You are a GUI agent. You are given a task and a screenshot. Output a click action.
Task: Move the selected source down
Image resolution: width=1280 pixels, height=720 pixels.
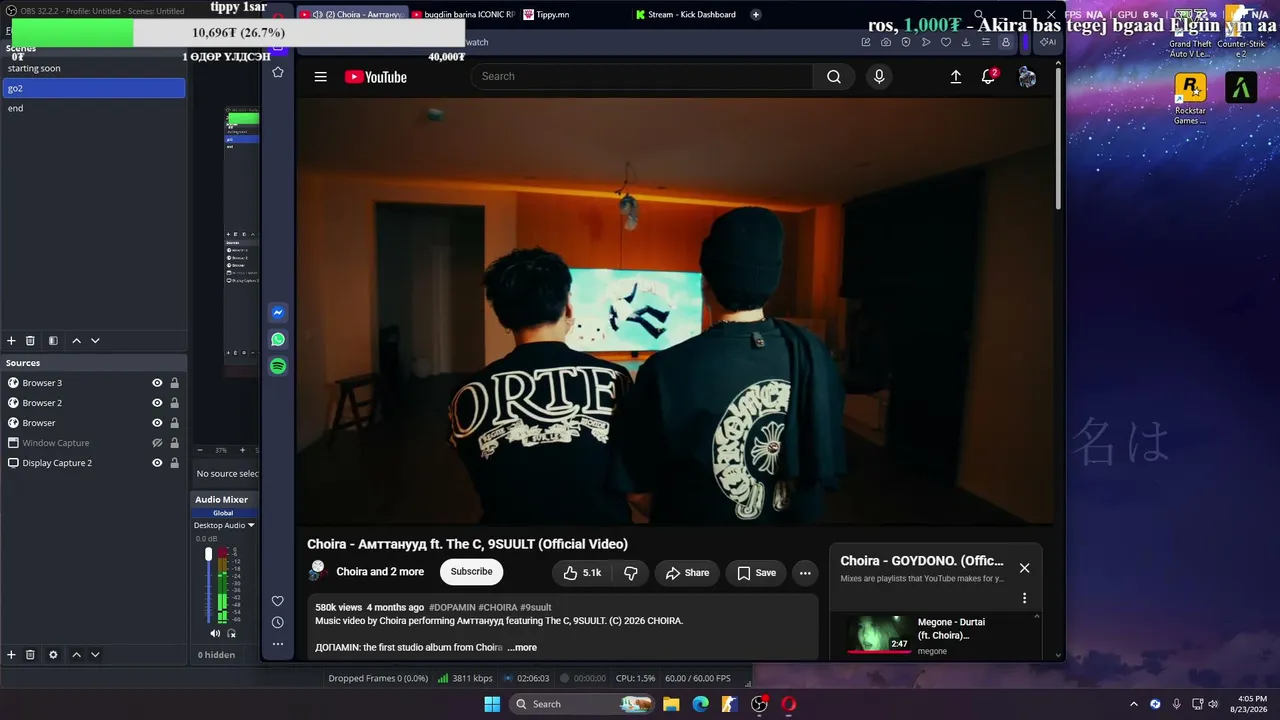click(95, 655)
